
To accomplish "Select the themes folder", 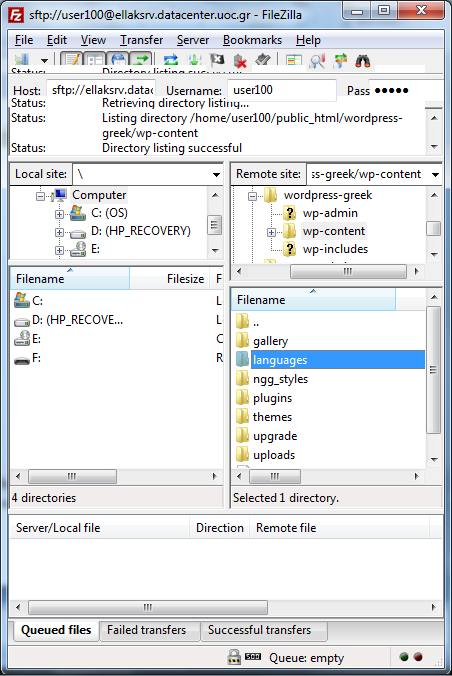I will point(264,416).
